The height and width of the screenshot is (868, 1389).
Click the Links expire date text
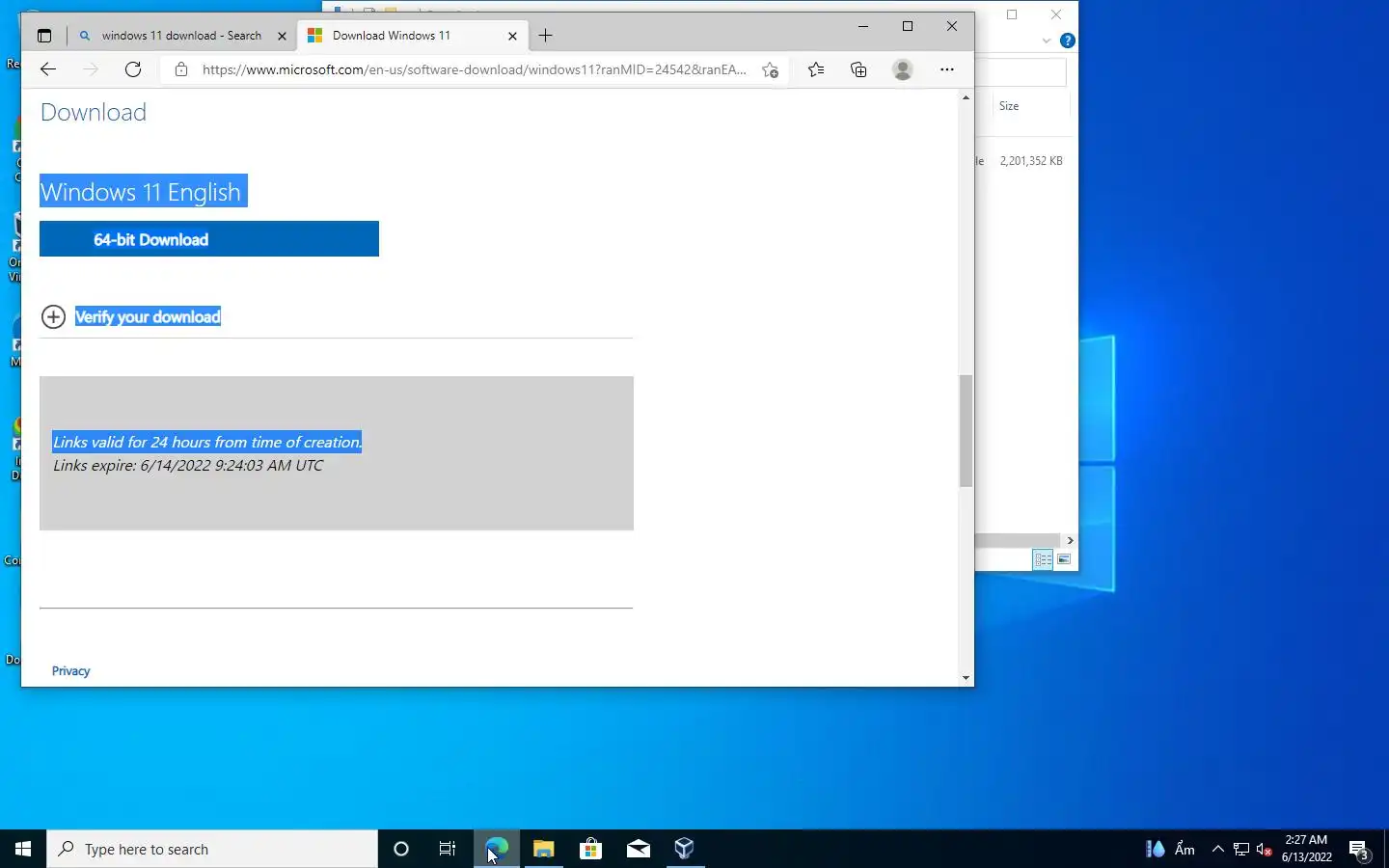pos(188,465)
